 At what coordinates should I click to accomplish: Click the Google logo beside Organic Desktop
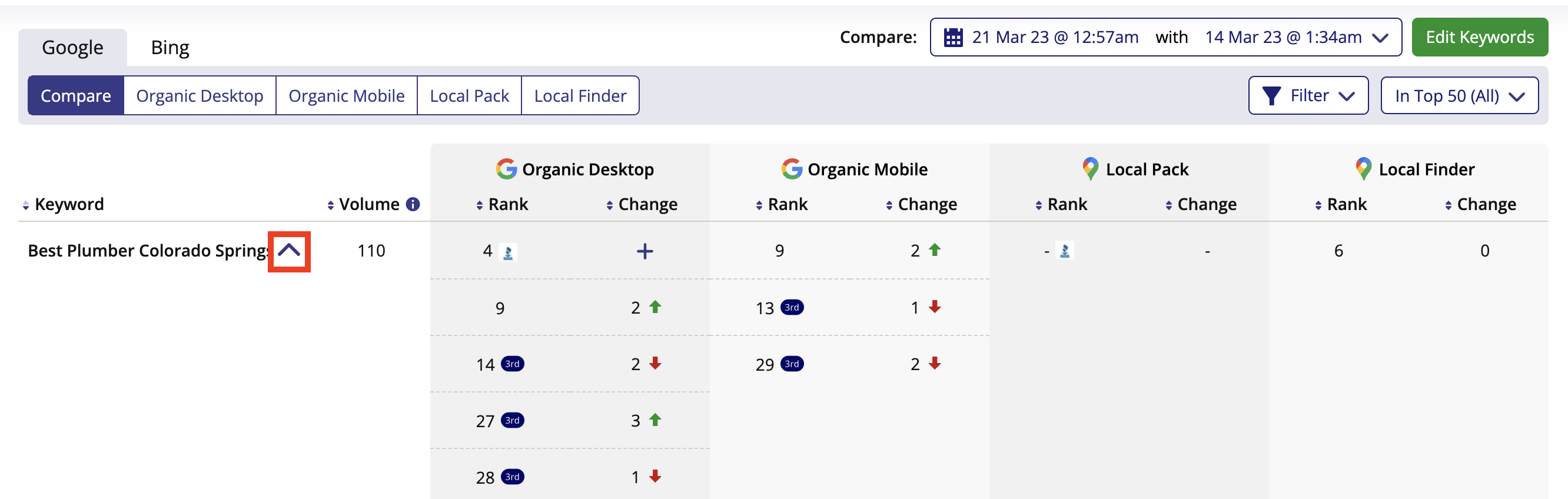coord(506,168)
